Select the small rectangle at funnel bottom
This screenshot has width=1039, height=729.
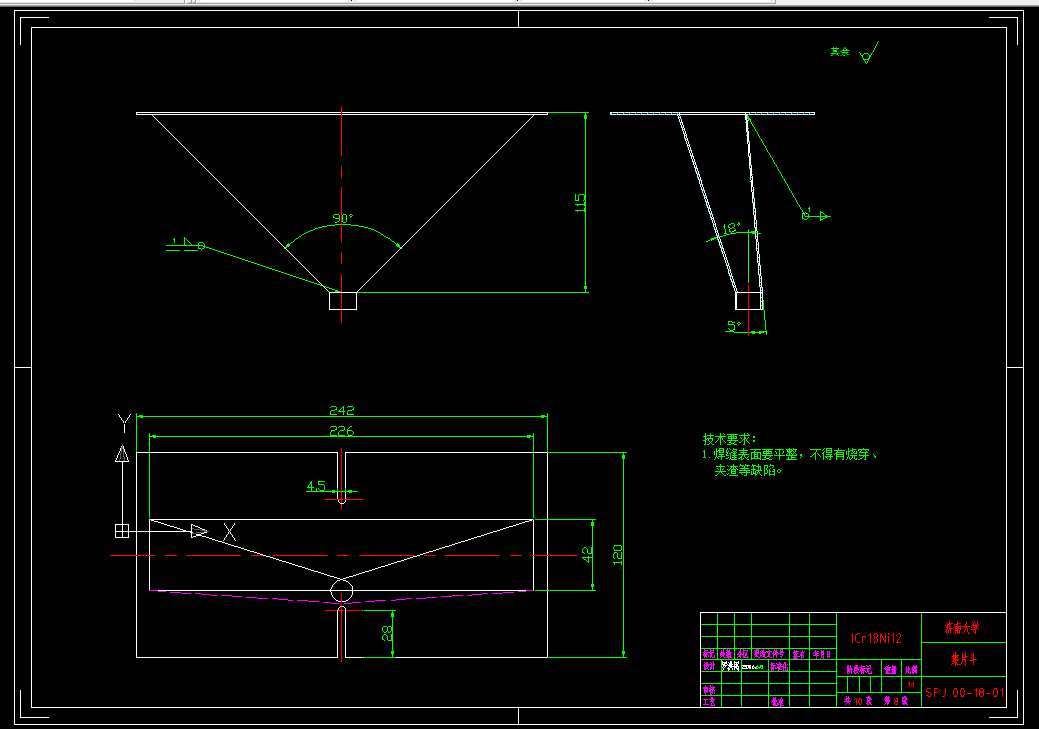click(x=343, y=300)
